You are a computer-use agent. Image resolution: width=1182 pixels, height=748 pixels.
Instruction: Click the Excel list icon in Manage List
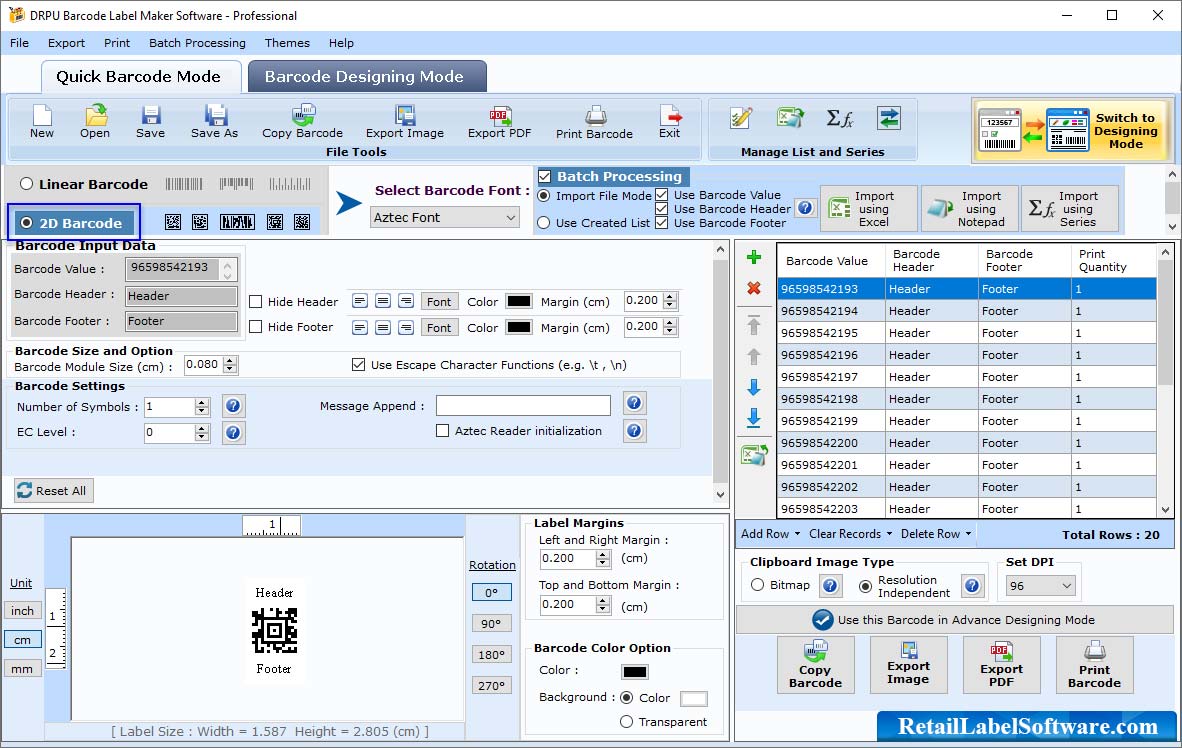coord(790,118)
